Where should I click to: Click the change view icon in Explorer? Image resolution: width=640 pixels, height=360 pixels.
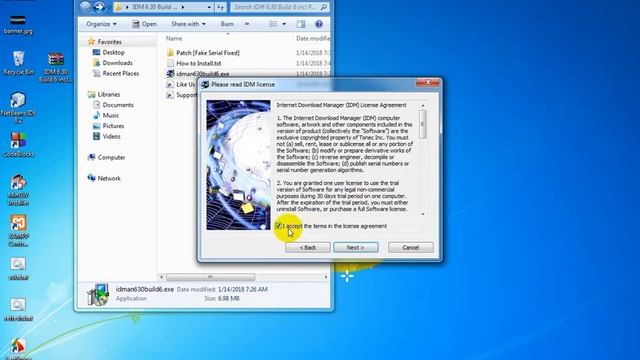tap(273, 24)
